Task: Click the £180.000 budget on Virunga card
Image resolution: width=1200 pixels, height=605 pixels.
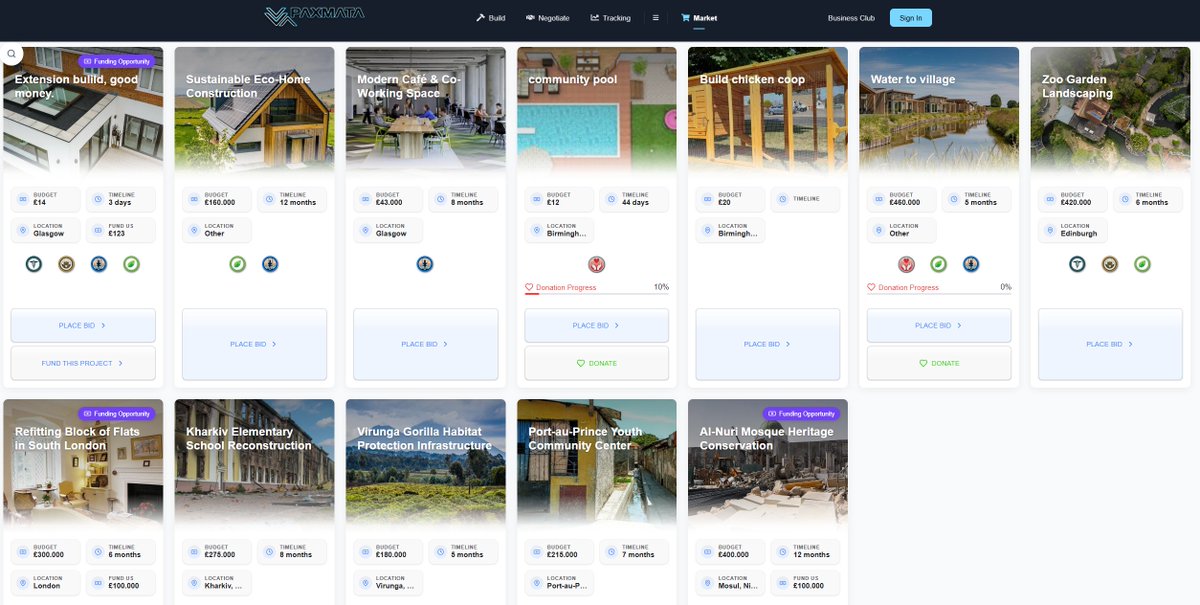Action: click(391, 555)
